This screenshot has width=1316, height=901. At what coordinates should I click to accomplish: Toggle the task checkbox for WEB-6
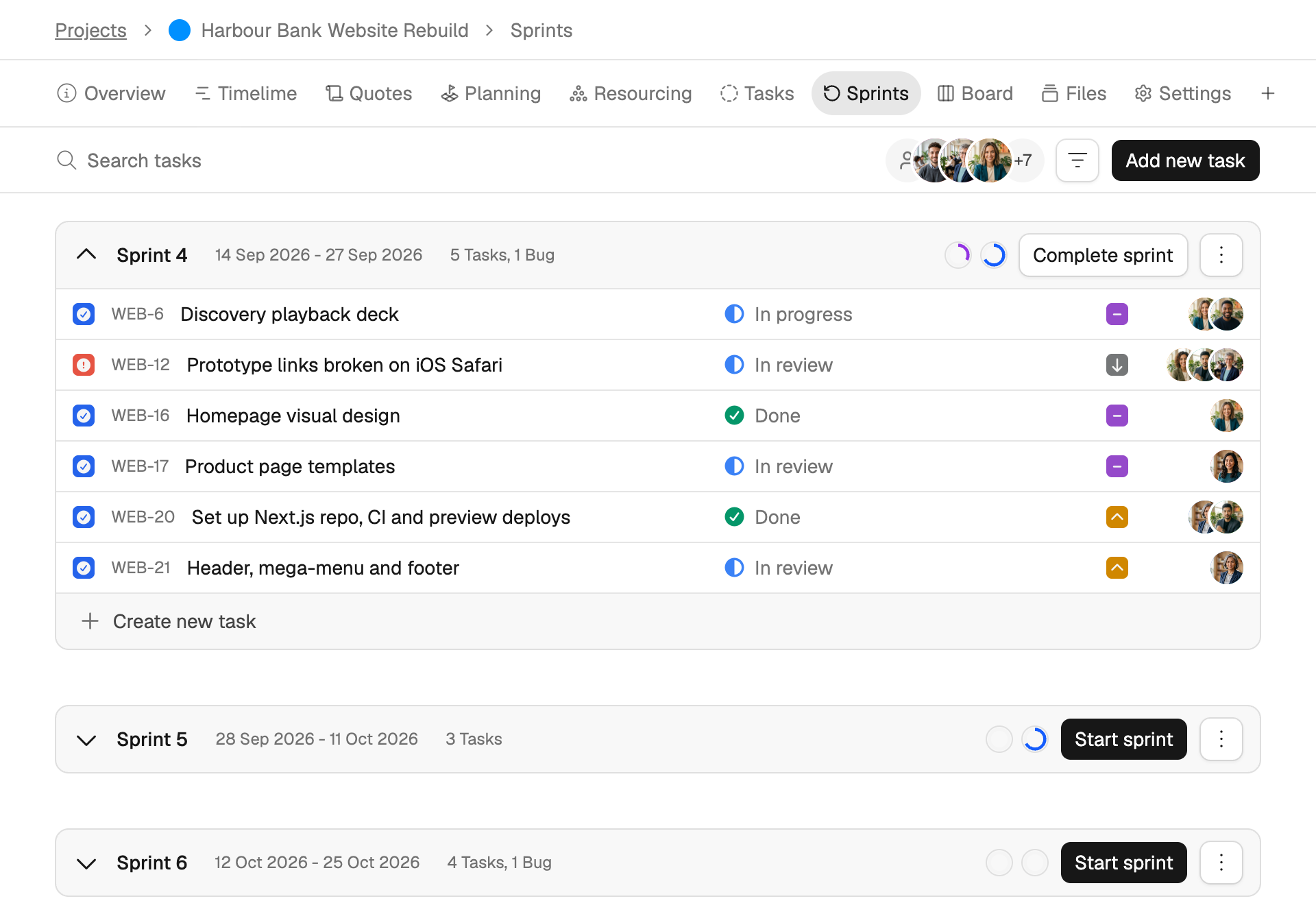coord(84,314)
